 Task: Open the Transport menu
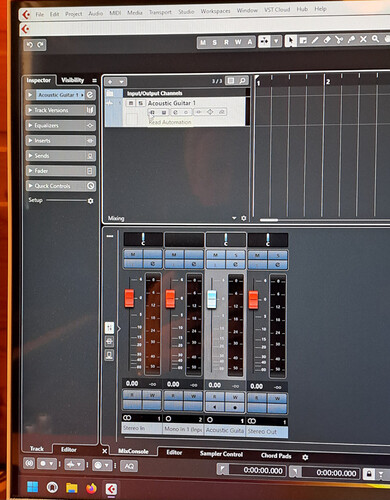click(x=160, y=12)
